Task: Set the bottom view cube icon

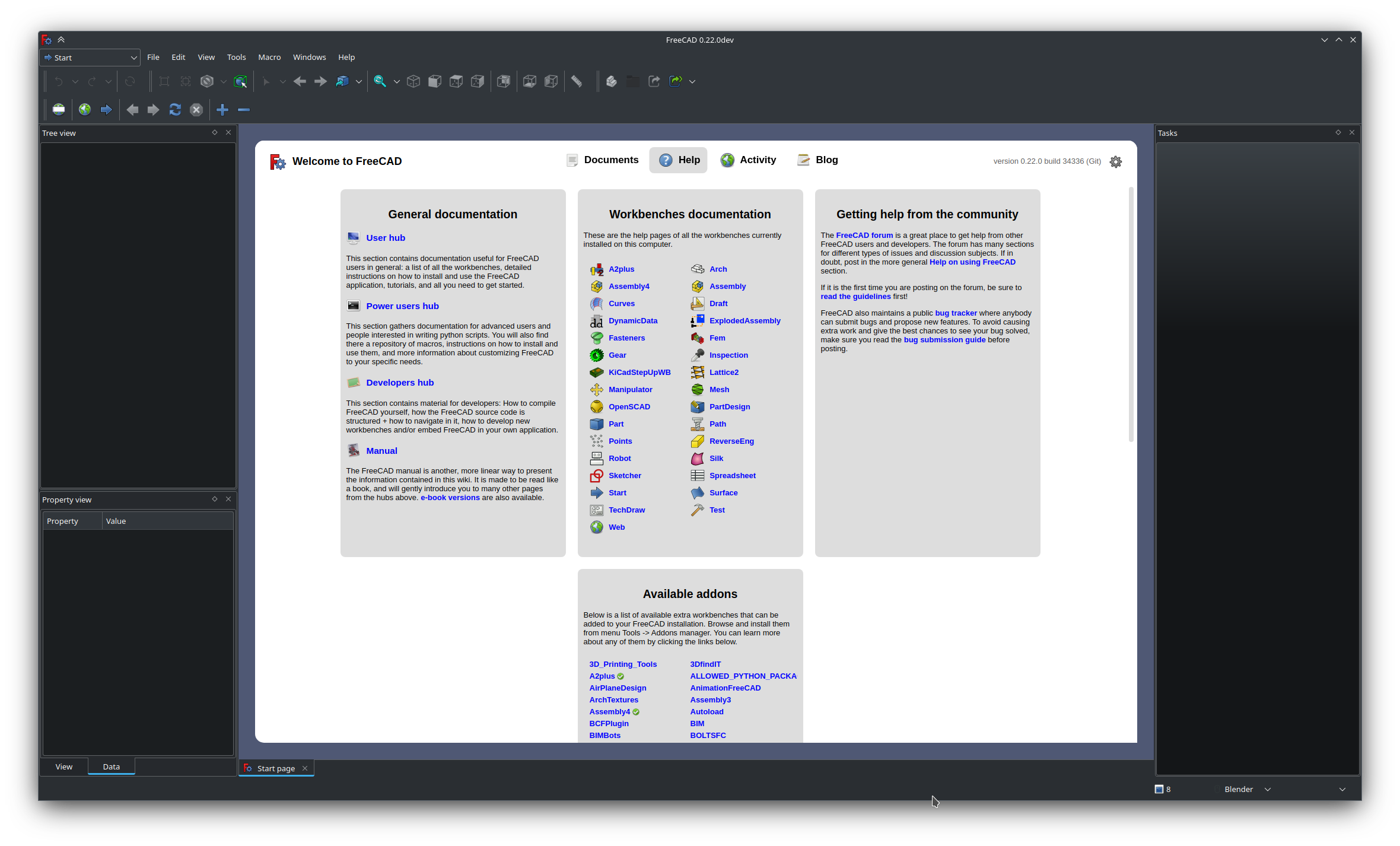Action: 530,81
